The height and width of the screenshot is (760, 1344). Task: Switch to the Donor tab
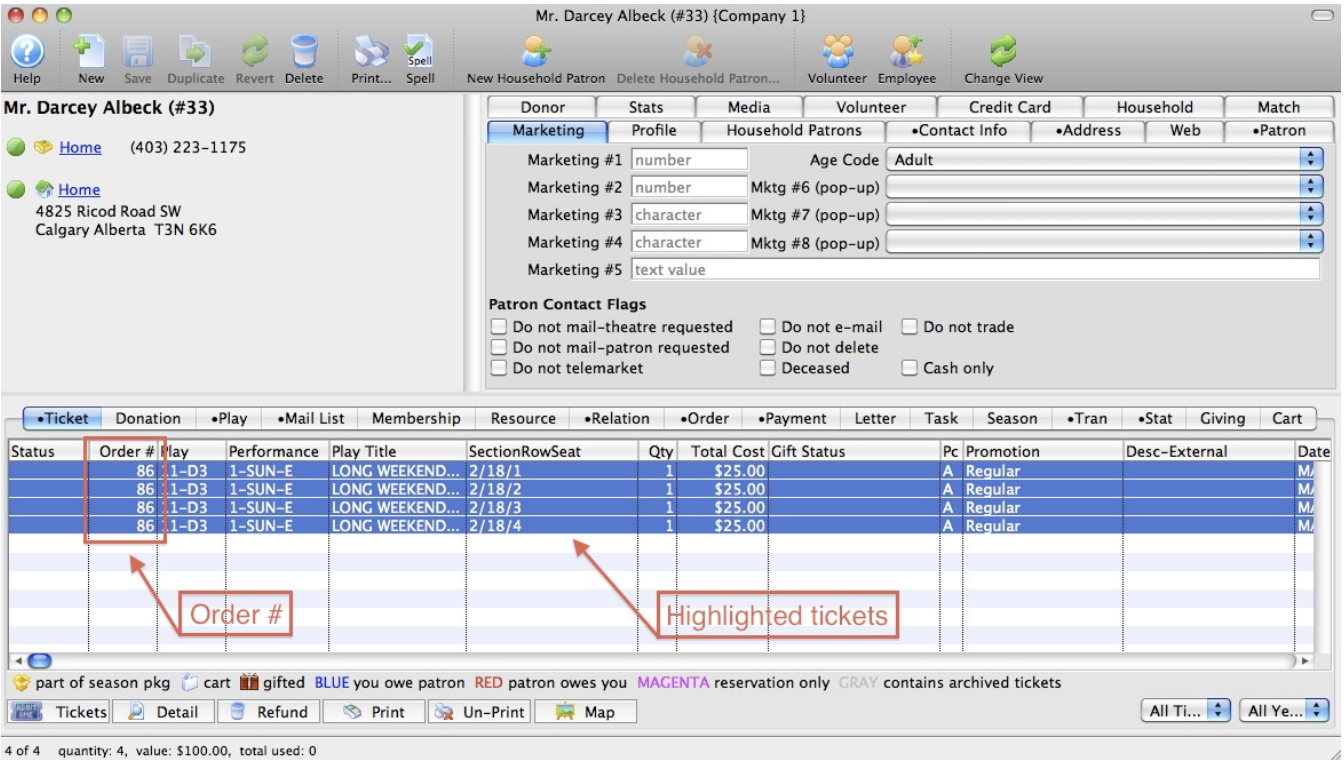(542, 107)
